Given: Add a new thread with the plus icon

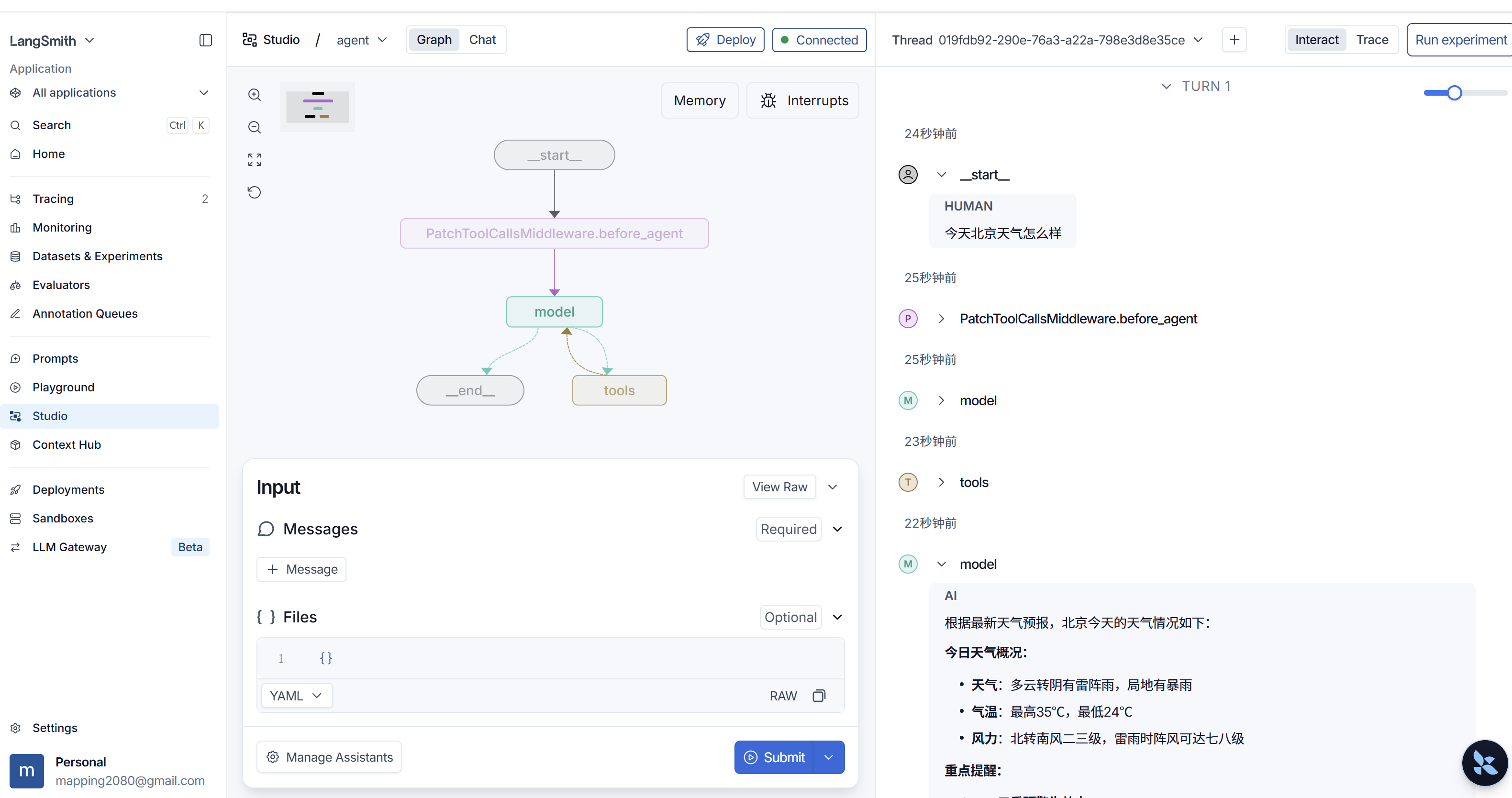Looking at the screenshot, I should 1234,40.
